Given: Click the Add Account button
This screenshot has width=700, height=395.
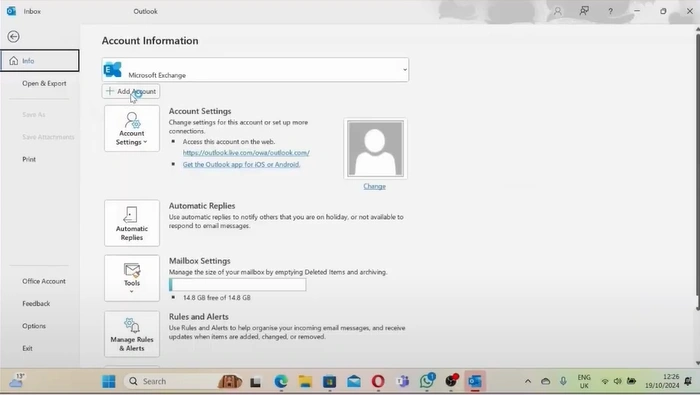Looking at the screenshot, I should (x=131, y=91).
